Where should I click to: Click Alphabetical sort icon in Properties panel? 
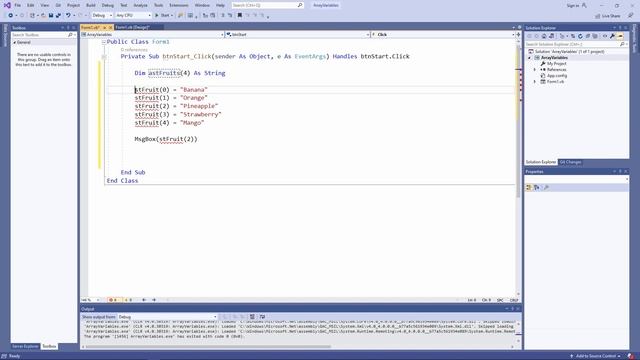[x=537, y=187]
